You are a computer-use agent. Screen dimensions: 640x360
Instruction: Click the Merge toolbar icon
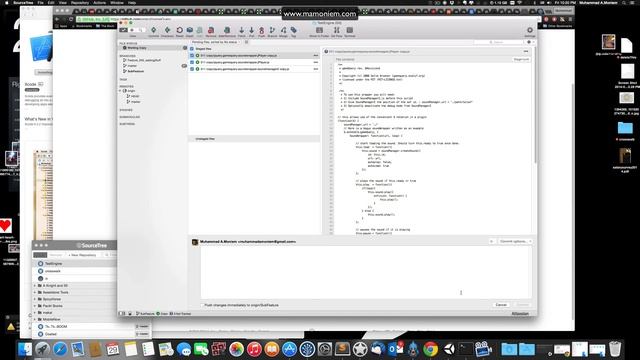[283, 31]
